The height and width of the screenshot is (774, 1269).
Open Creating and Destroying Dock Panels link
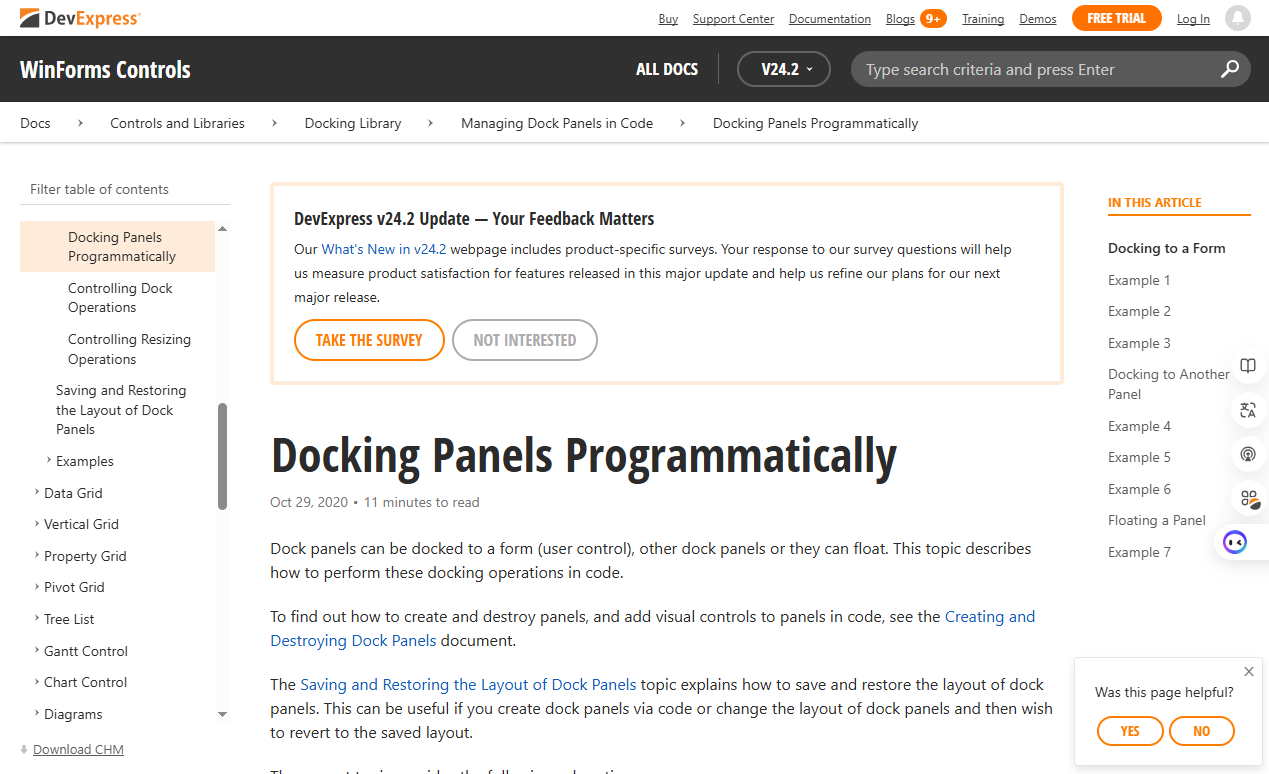(x=653, y=628)
